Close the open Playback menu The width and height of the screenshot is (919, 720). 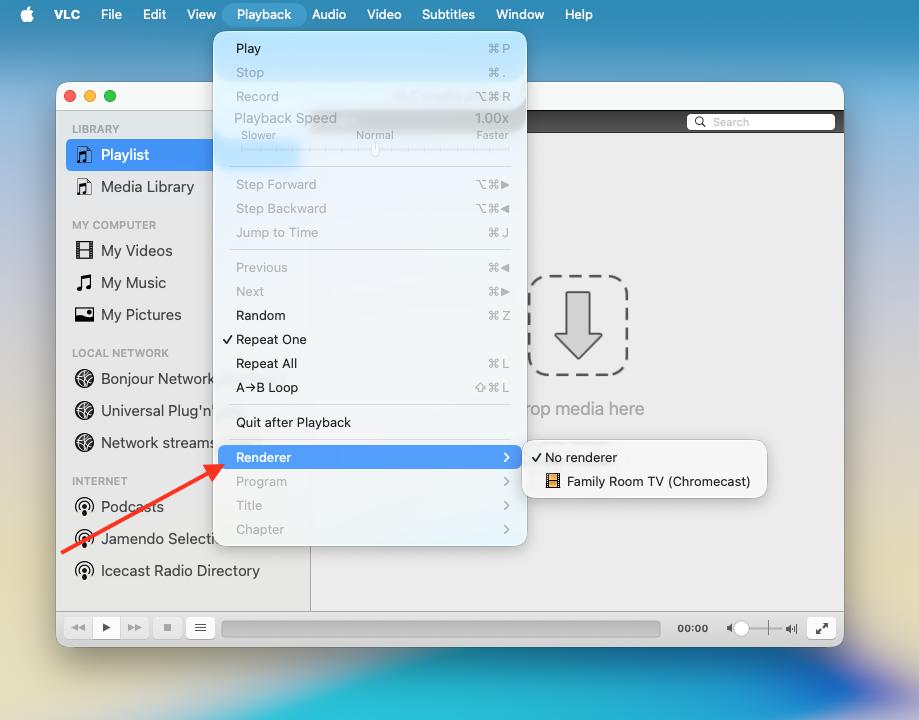point(264,14)
